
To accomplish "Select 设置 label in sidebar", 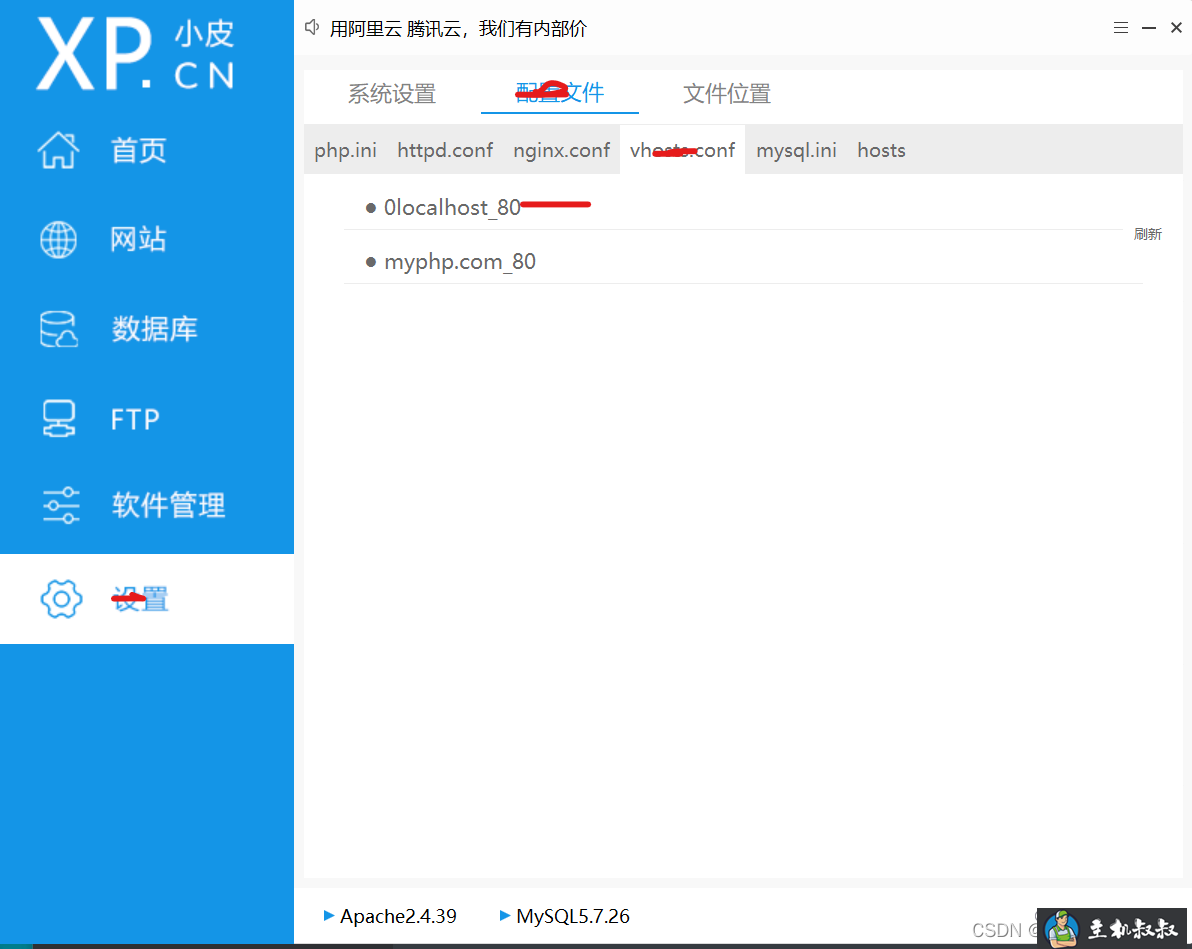I will [x=140, y=599].
